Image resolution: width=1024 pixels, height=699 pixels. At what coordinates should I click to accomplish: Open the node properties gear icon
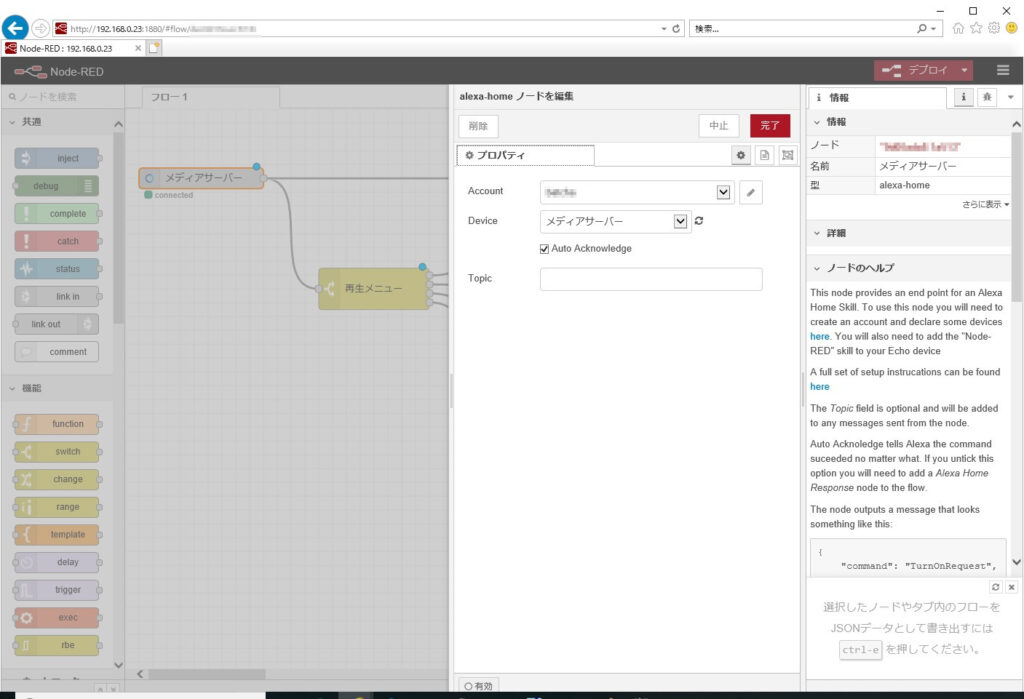point(741,155)
